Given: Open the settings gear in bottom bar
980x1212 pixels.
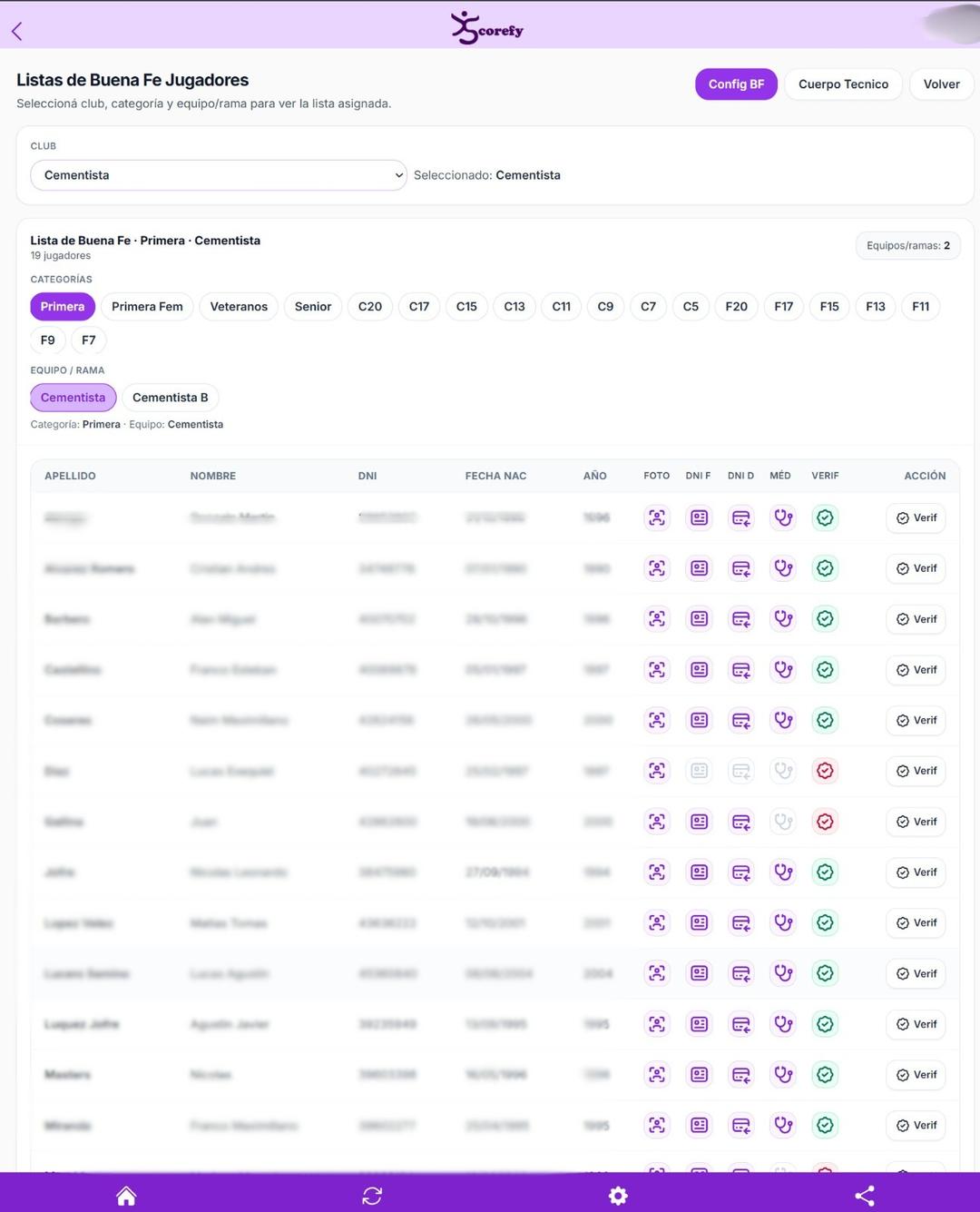Looking at the screenshot, I should tap(618, 1196).
